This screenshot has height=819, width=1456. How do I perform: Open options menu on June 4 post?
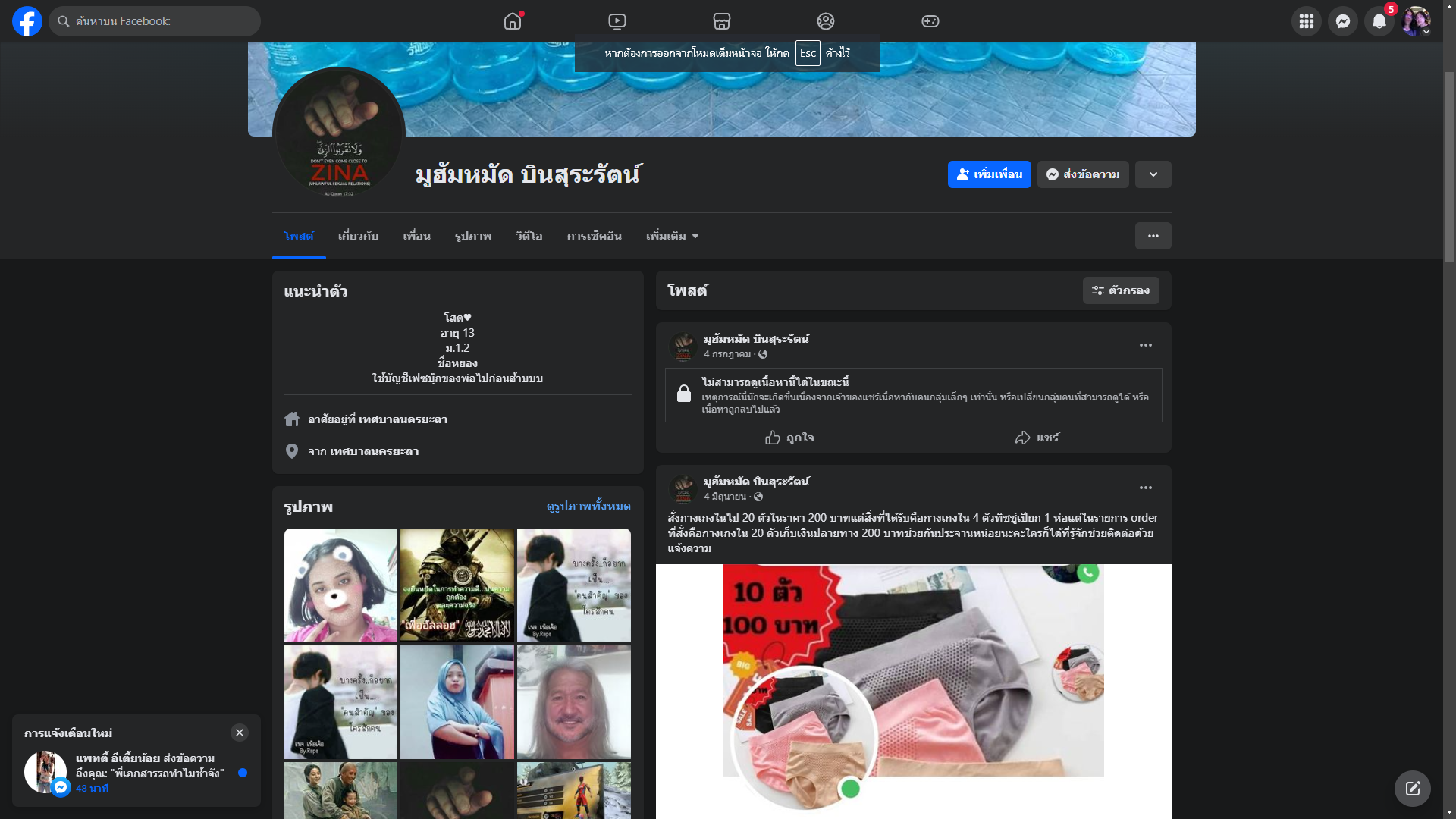click(x=1145, y=488)
